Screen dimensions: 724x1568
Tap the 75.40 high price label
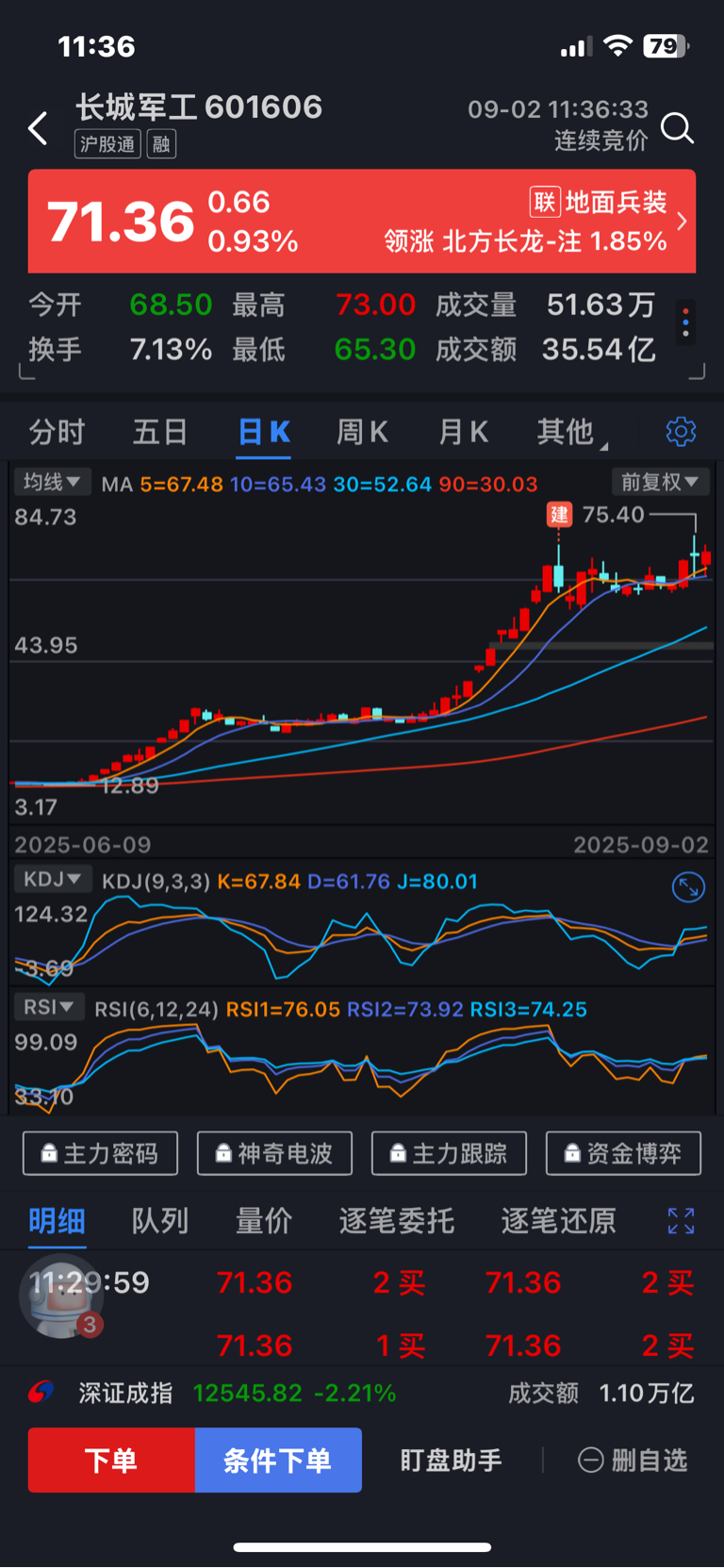pos(614,515)
